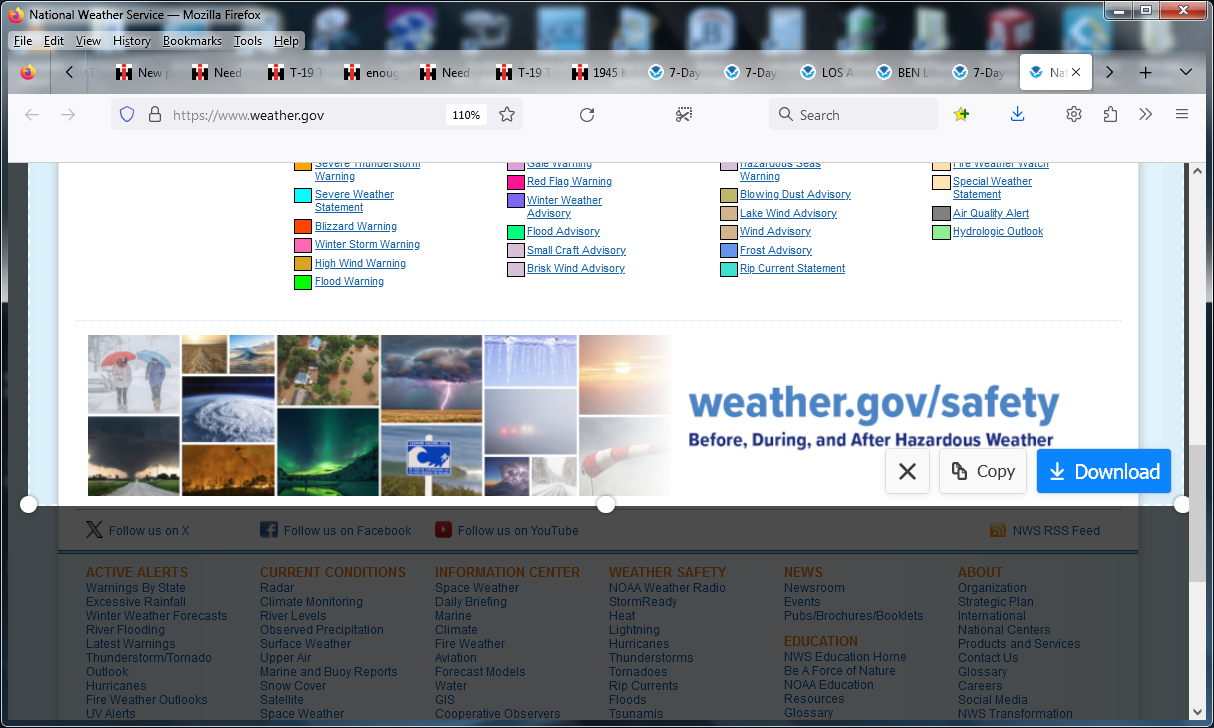This screenshot has width=1214, height=728.
Task: Open Firefox View from the tab bar
Action: point(27,72)
